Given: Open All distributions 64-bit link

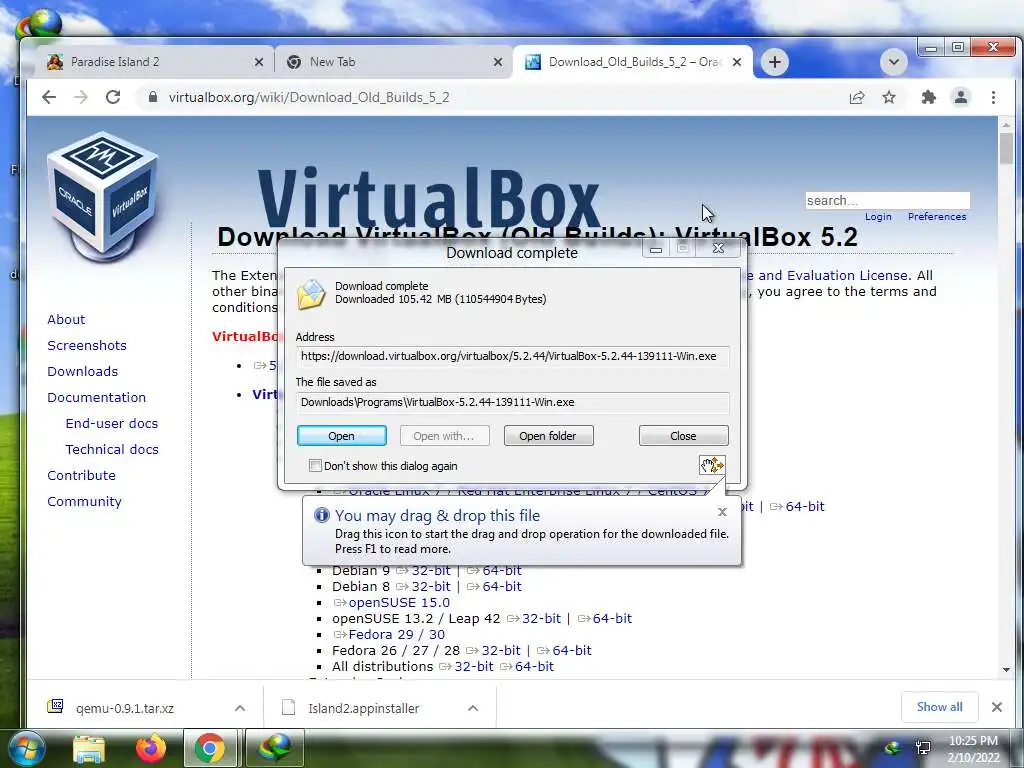Looking at the screenshot, I should tap(534, 667).
